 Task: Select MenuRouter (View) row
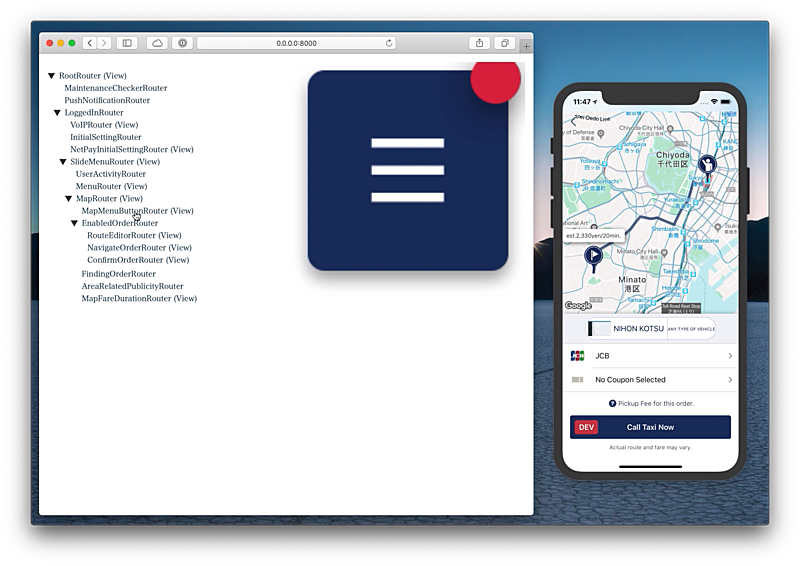[111, 186]
